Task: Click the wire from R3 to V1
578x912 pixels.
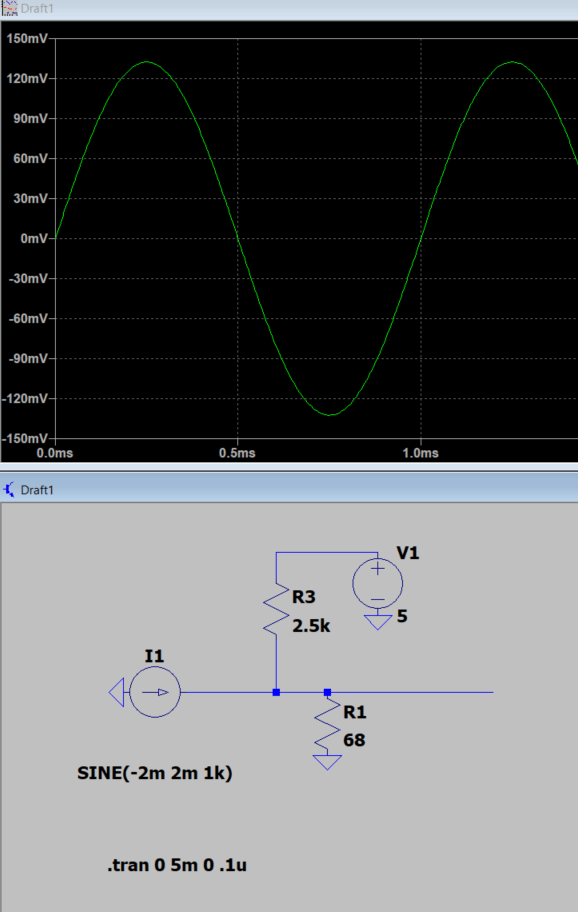Action: click(327, 553)
